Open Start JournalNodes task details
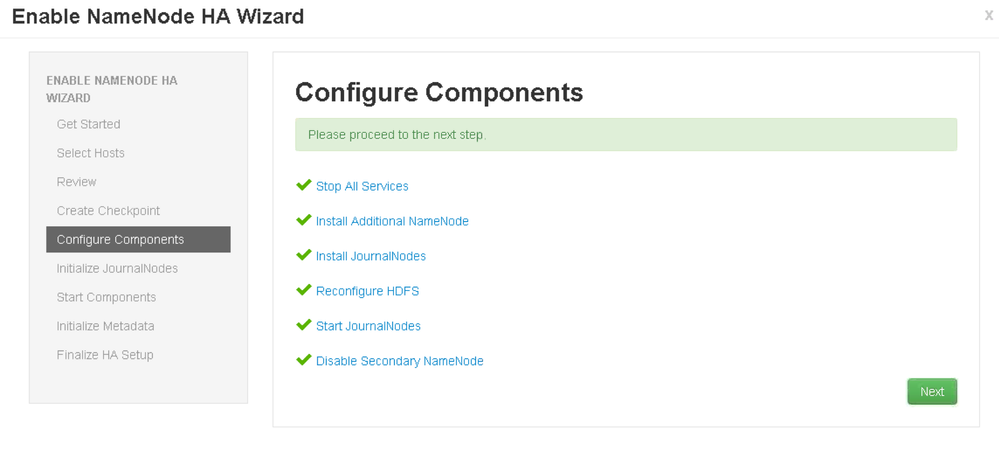999x450 pixels. tap(368, 326)
